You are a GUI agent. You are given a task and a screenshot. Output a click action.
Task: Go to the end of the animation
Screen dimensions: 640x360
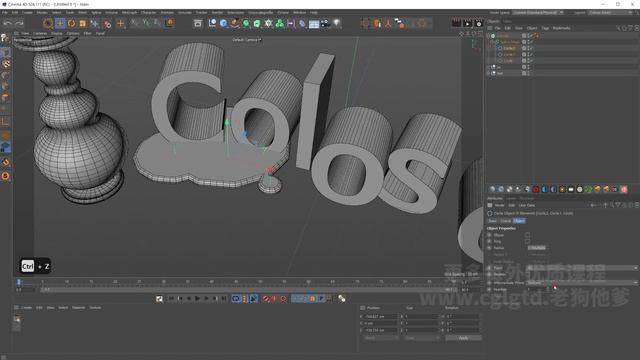(x=224, y=299)
